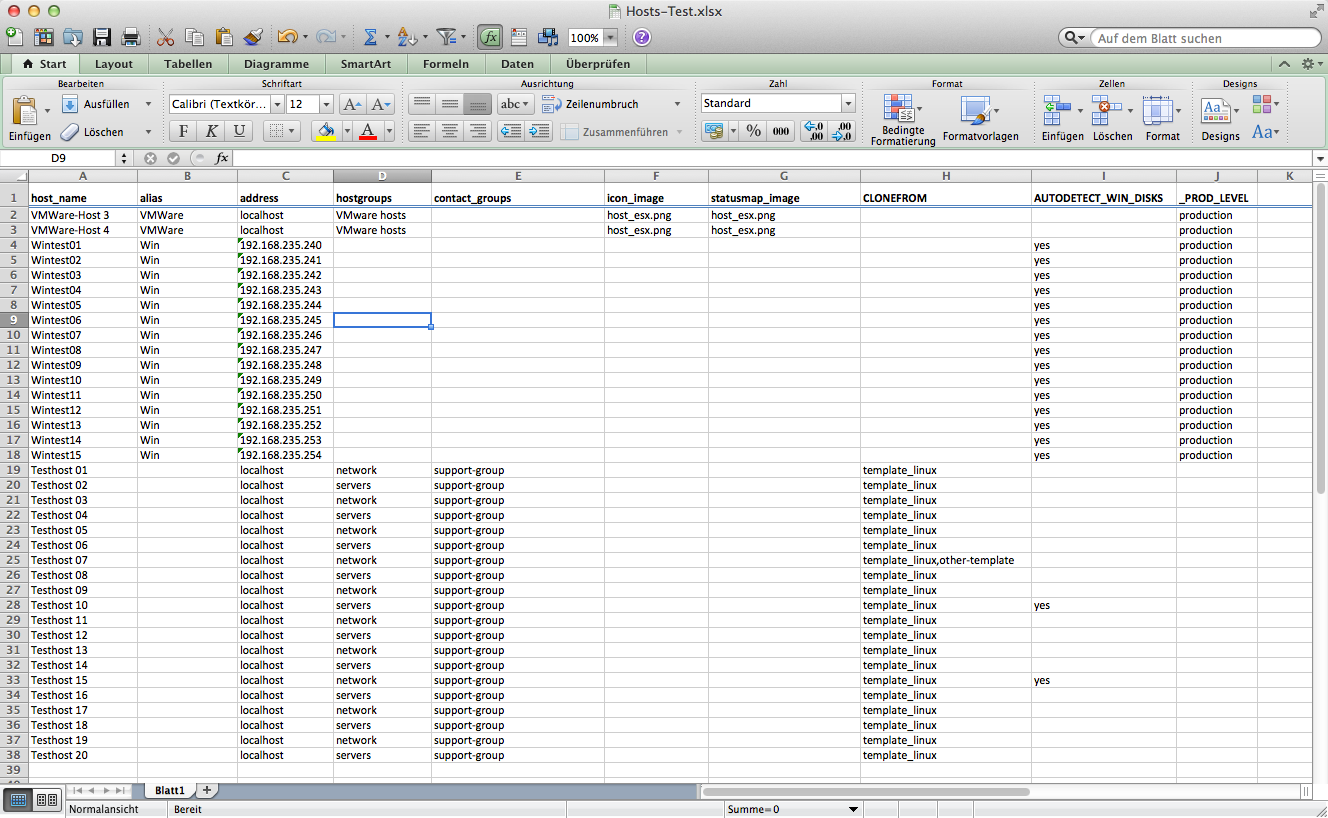Viewport: 1328px width, 818px height.
Task: Select the Blatt1 sheet tab
Action: click(170, 790)
